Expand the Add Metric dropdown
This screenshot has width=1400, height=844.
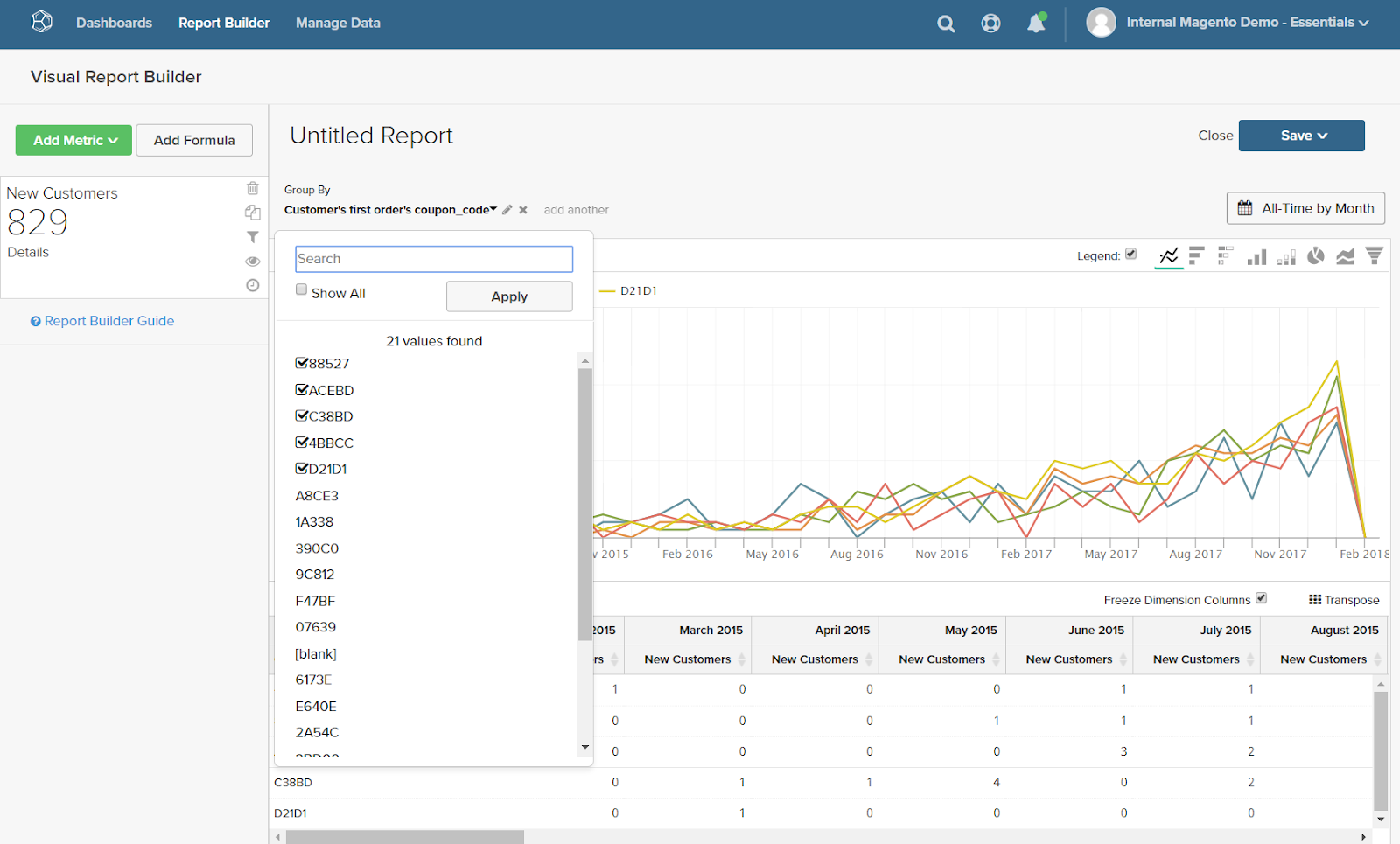point(74,140)
